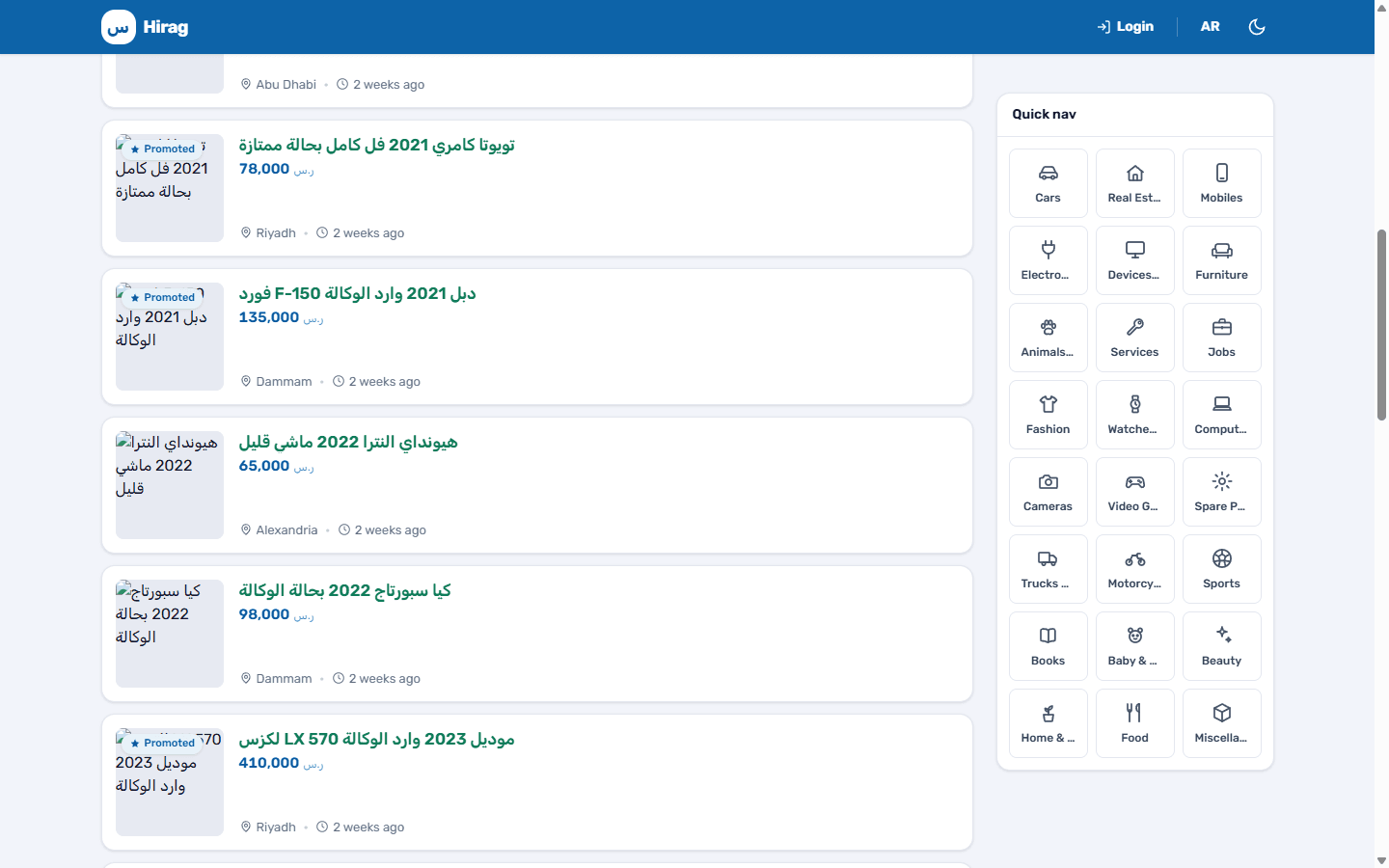Open the Cars category in Quick nav
The width and height of the screenshot is (1389, 868).
[1048, 183]
